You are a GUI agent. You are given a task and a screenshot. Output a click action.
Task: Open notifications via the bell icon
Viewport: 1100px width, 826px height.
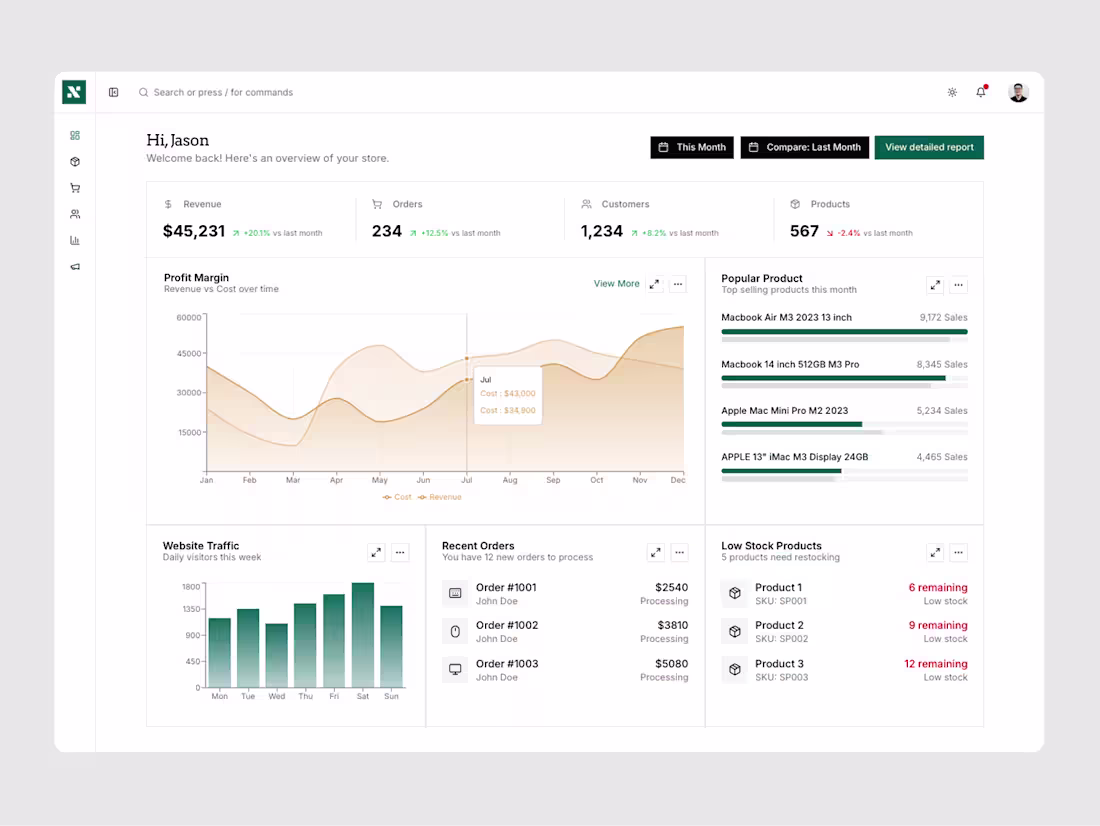click(981, 92)
